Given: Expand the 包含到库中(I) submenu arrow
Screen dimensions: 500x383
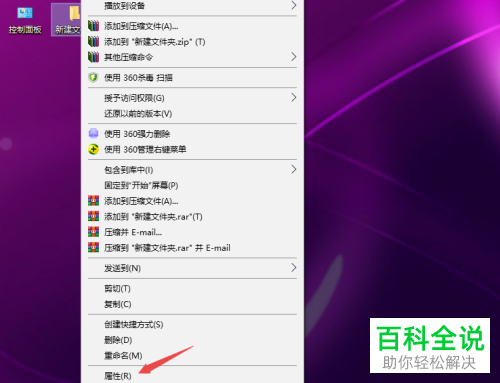Looking at the screenshot, I should coord(293,169).
